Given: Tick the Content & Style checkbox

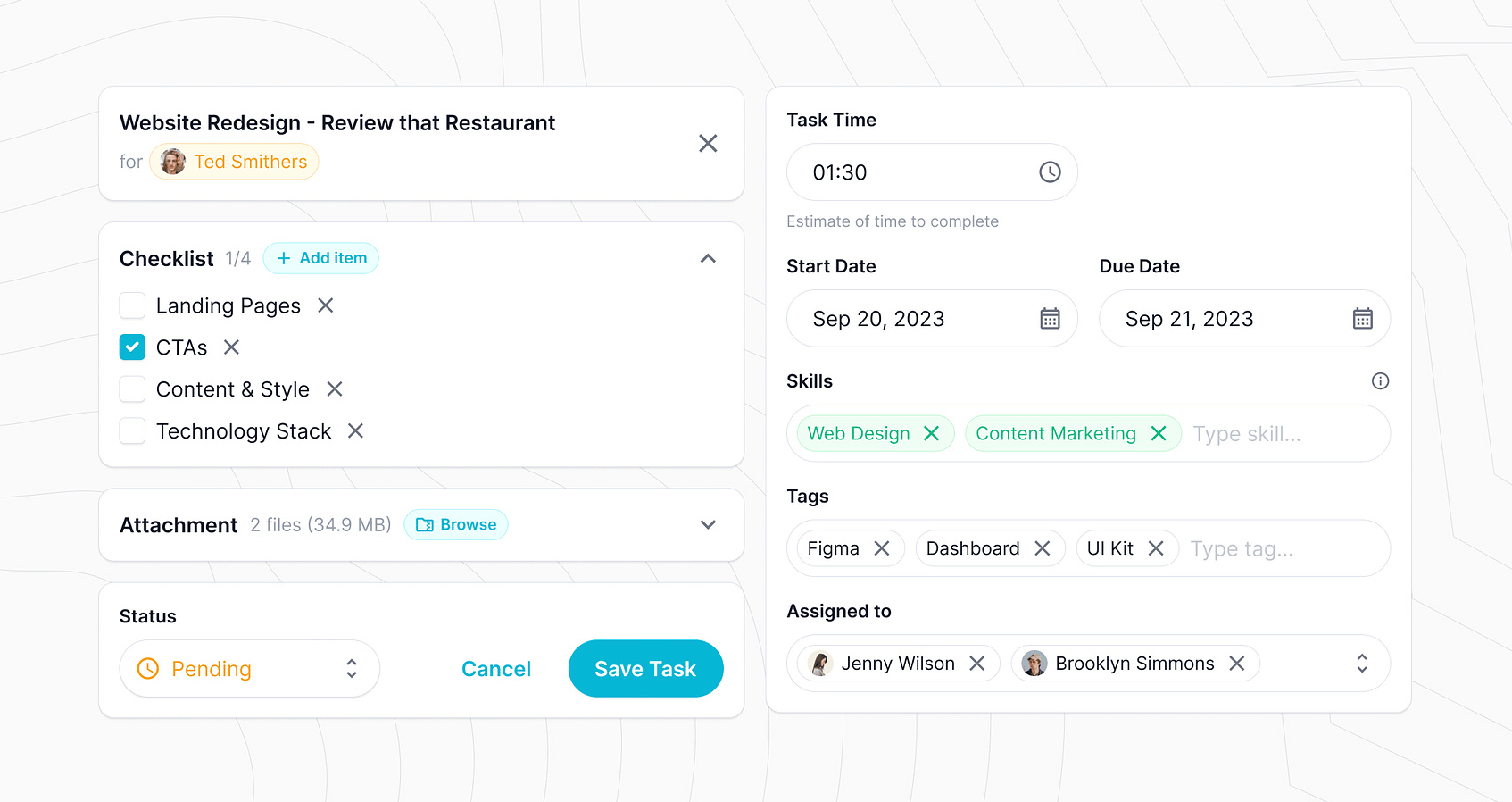Looking at the screenshot, I should pyautogui.click(x=132, y=389).
